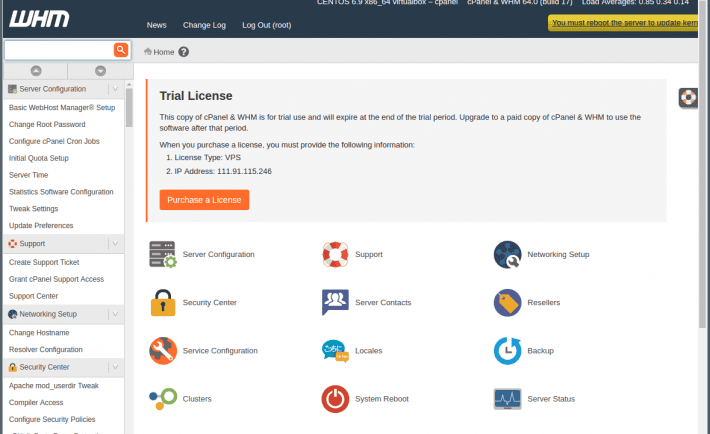The height and width of the screenshot is (434, 710).
Task: Click the Security Center padlock icon
Action: [x=163, y=303]
